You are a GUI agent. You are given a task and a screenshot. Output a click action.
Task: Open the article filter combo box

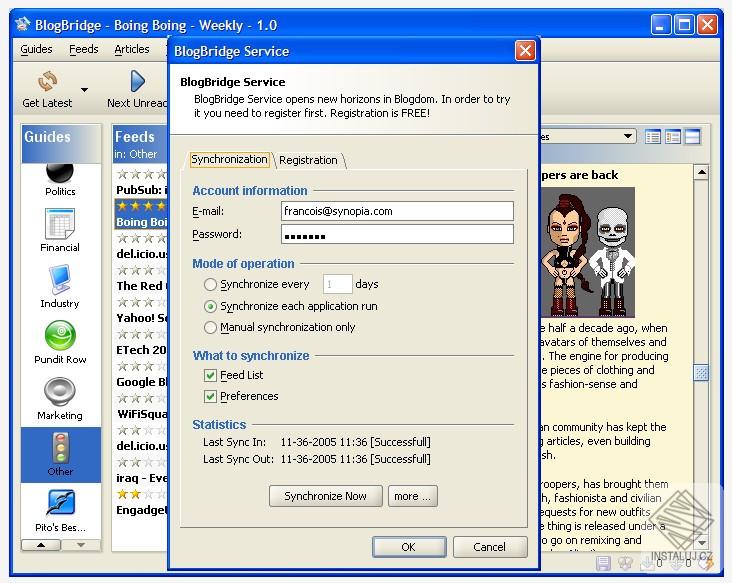point(588,136)
